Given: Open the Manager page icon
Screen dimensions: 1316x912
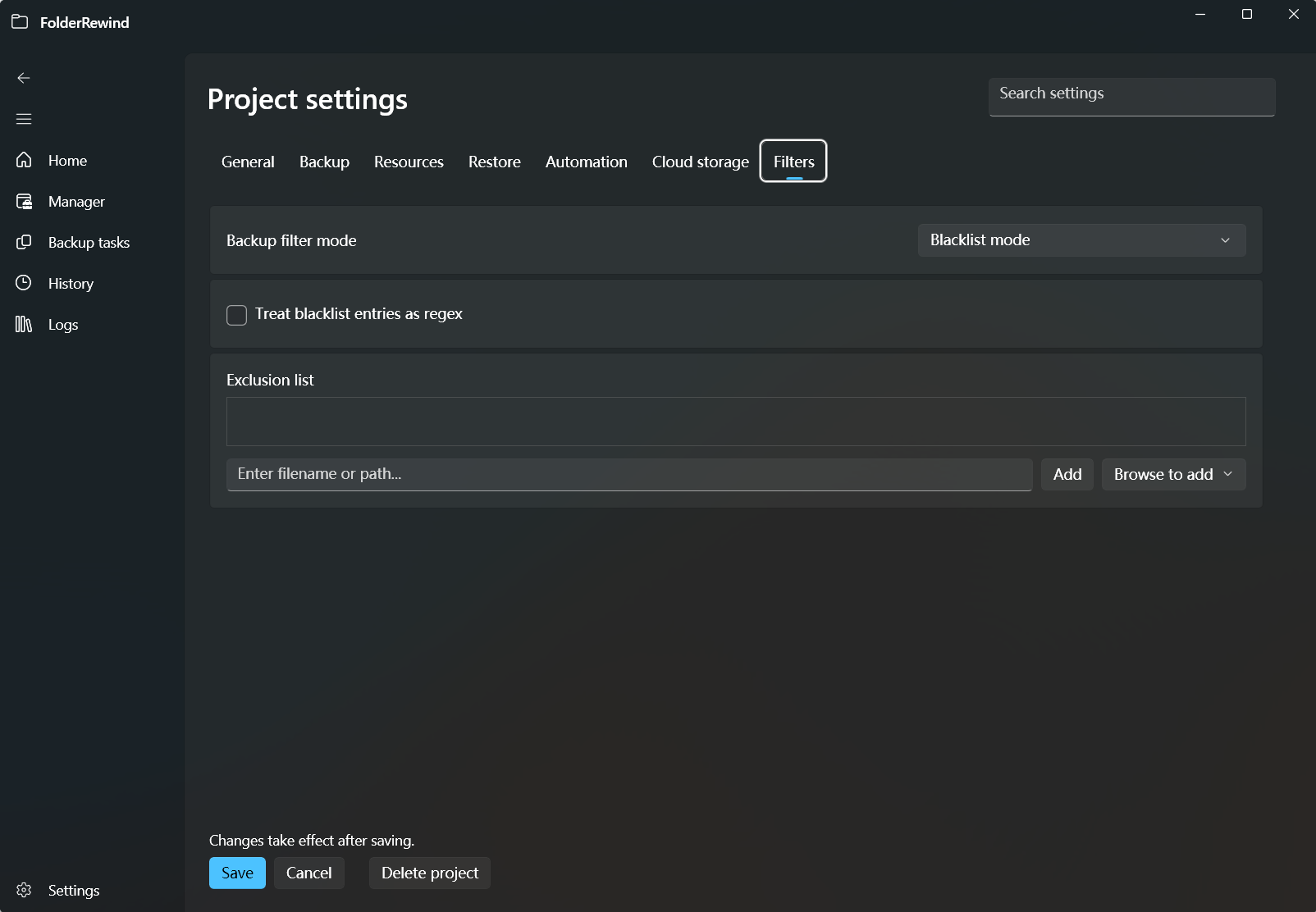Looking at the screenshot, I should [24, 201].
